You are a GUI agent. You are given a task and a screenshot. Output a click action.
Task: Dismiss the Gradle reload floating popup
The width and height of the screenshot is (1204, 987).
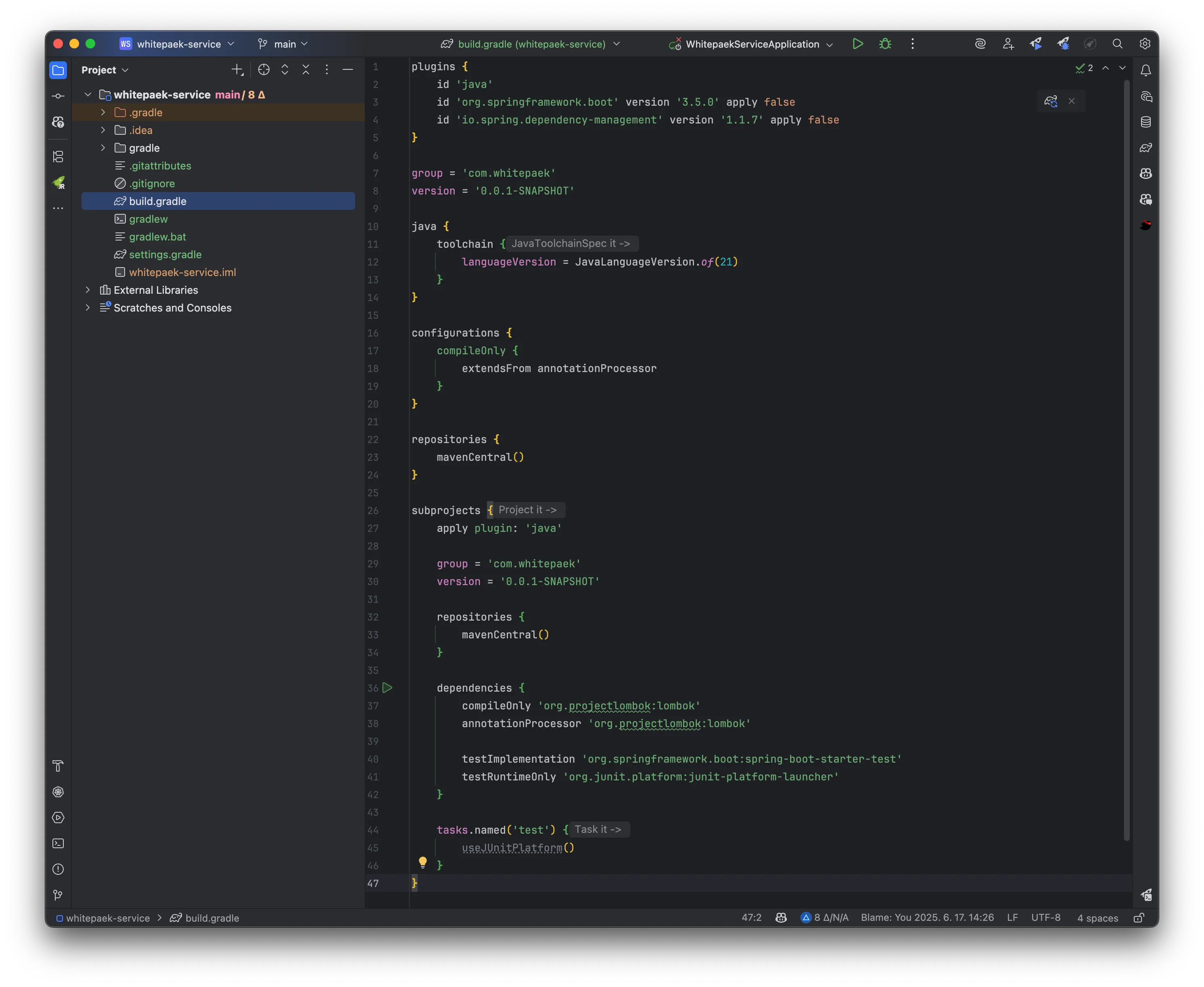(x=1072, y=100)
